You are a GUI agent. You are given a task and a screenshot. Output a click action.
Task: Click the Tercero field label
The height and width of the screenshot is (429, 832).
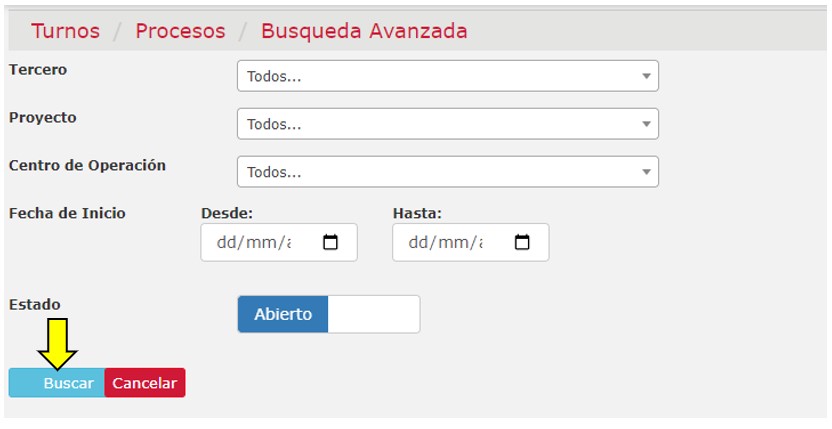[x=38, y=70]
